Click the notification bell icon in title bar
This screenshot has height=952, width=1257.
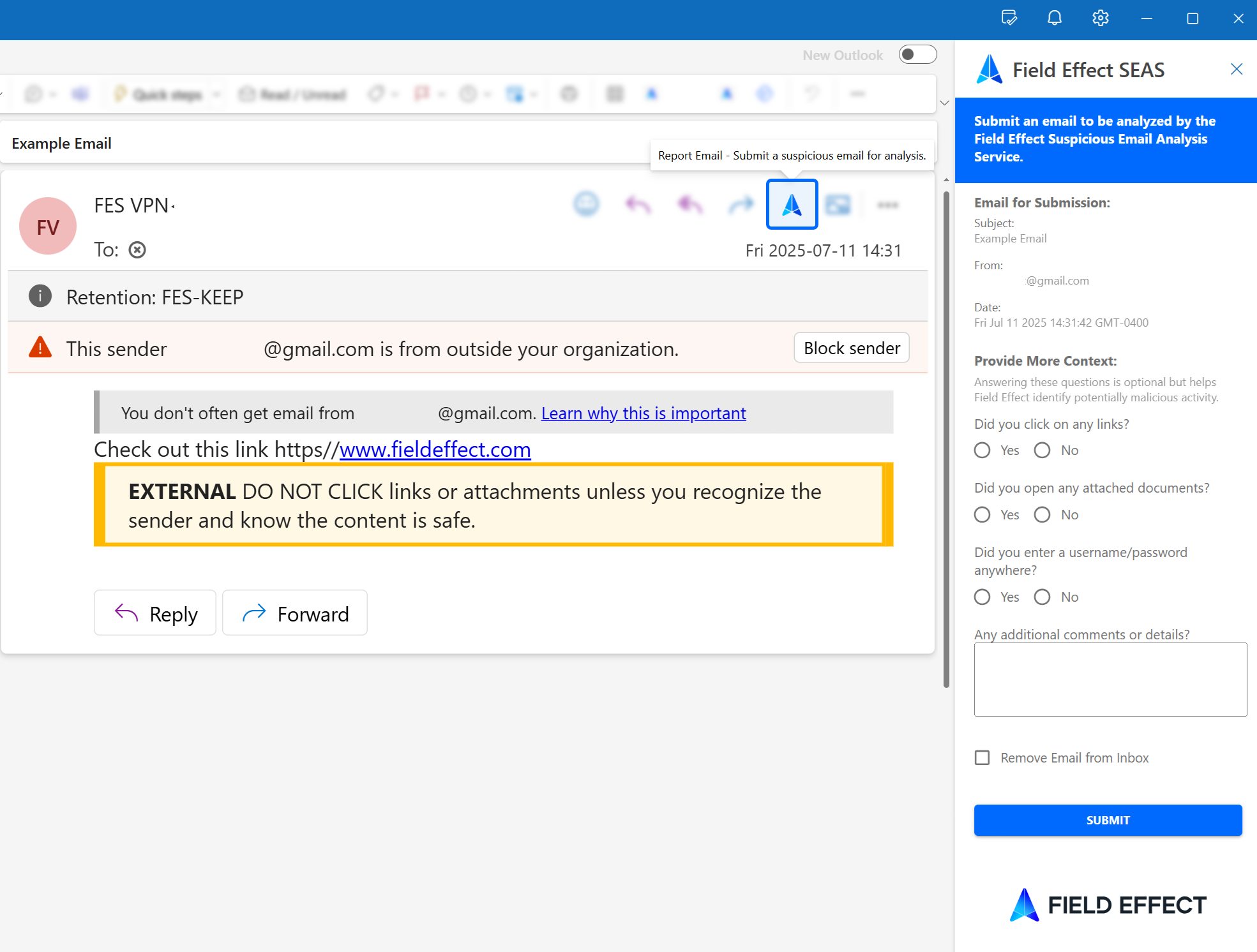pos(1055,19)
